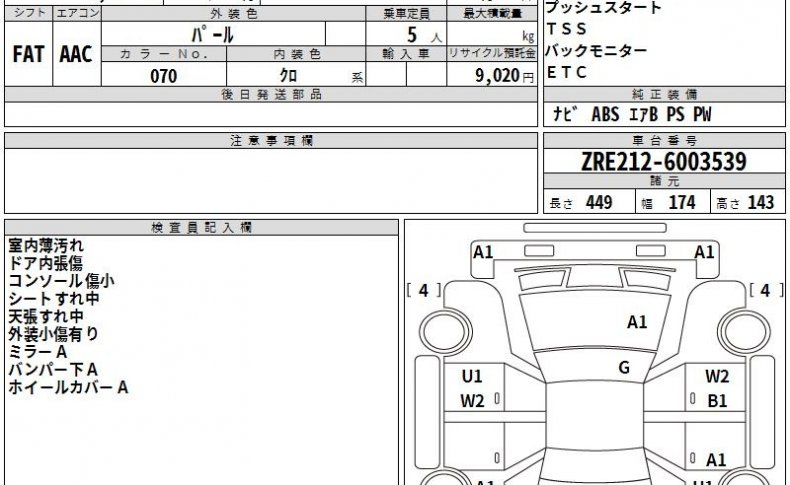Select the ETC equipment line
Image resolution: width=790 pixels, height=485 pixels.
tap(567, 73)
